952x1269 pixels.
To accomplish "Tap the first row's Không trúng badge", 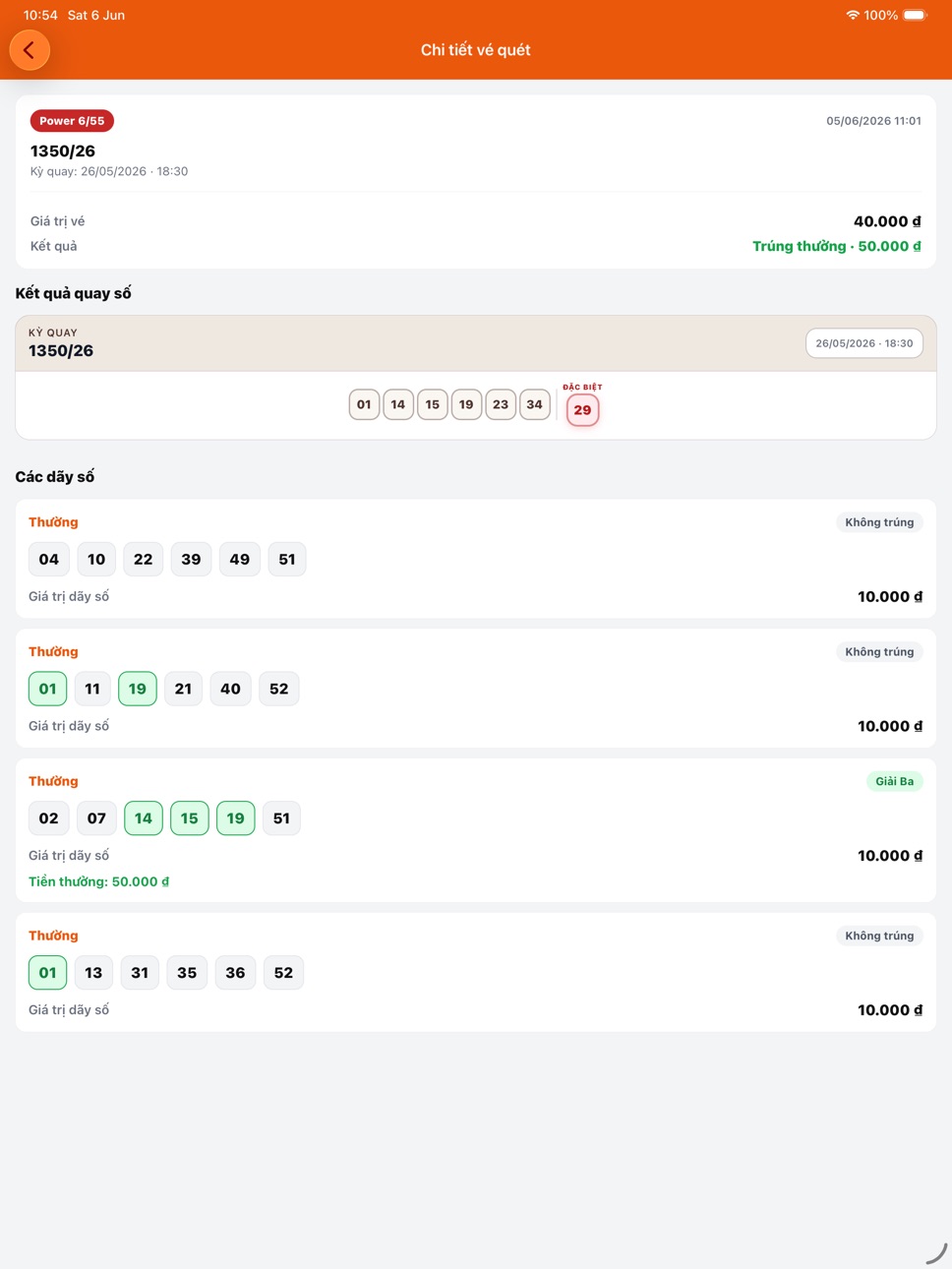I will tap(879, 522).
